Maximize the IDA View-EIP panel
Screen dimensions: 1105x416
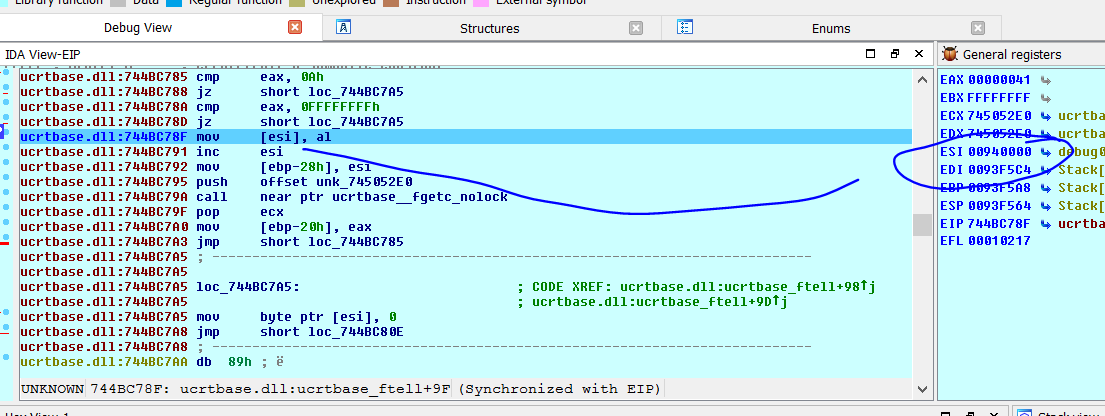point(871,54)
